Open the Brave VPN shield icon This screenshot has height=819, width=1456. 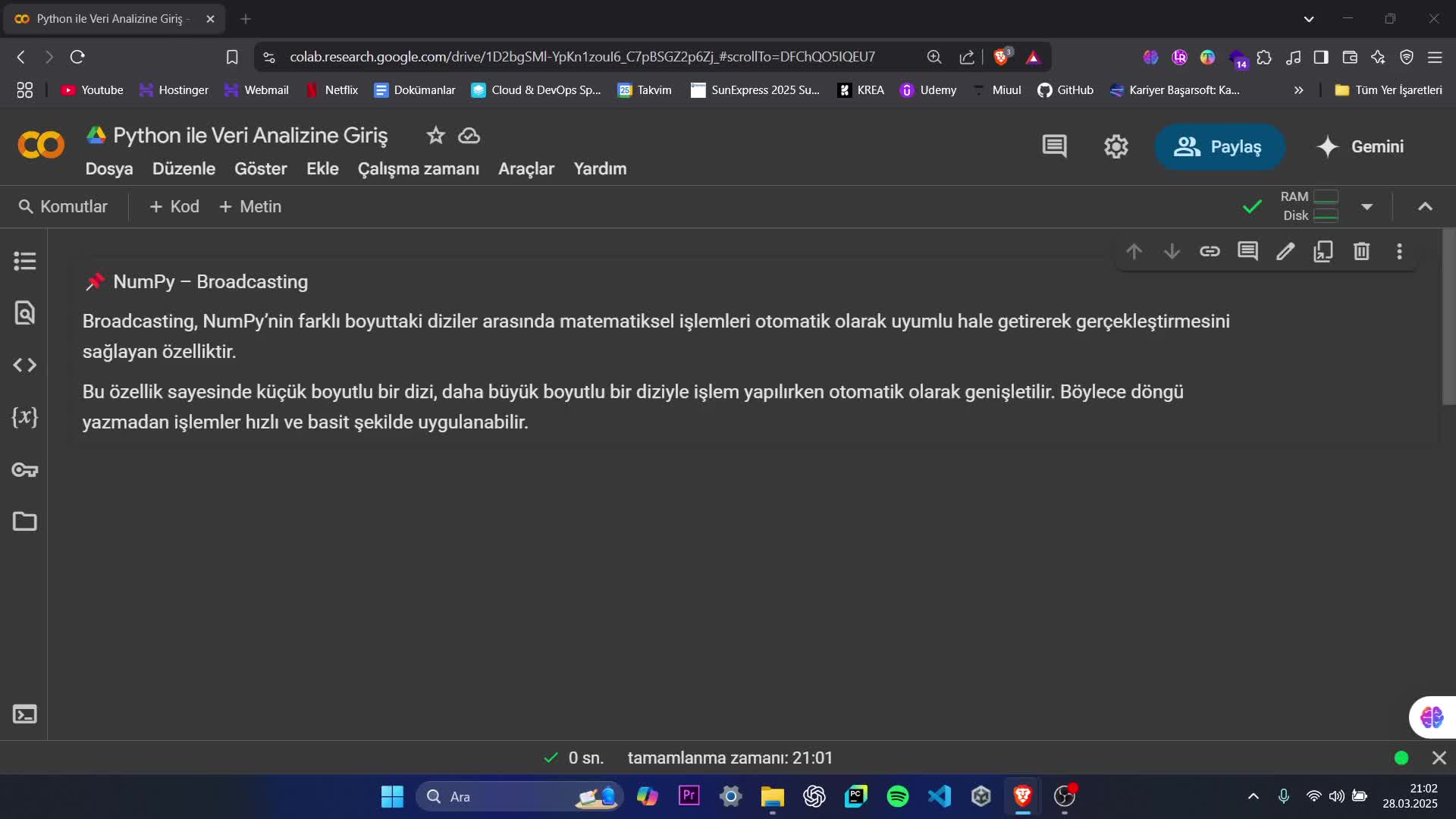click(x=1407, y=57)
